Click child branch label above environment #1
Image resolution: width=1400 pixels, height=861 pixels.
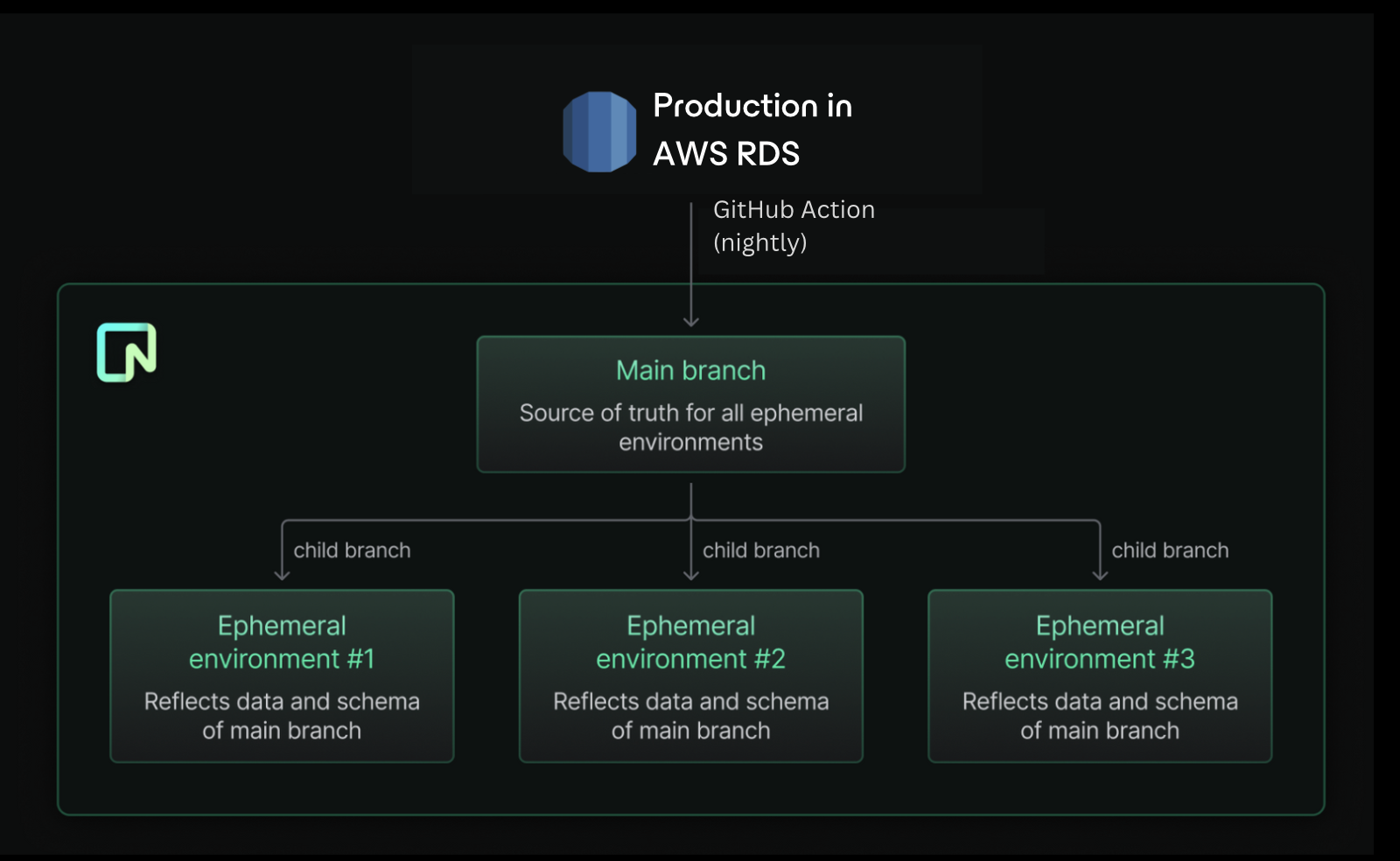[352, 550]
